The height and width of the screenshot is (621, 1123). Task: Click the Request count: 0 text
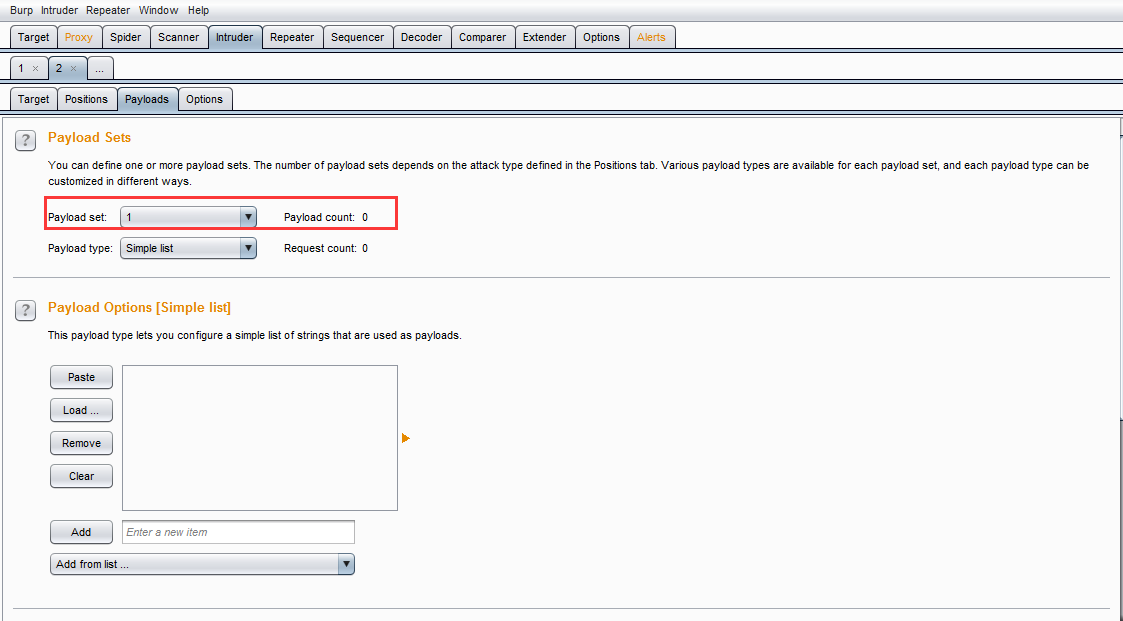click(326, 248)
